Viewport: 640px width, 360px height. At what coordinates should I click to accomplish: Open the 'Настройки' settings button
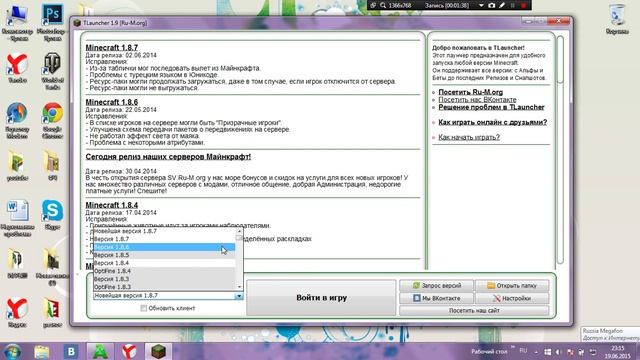(512, 298)
